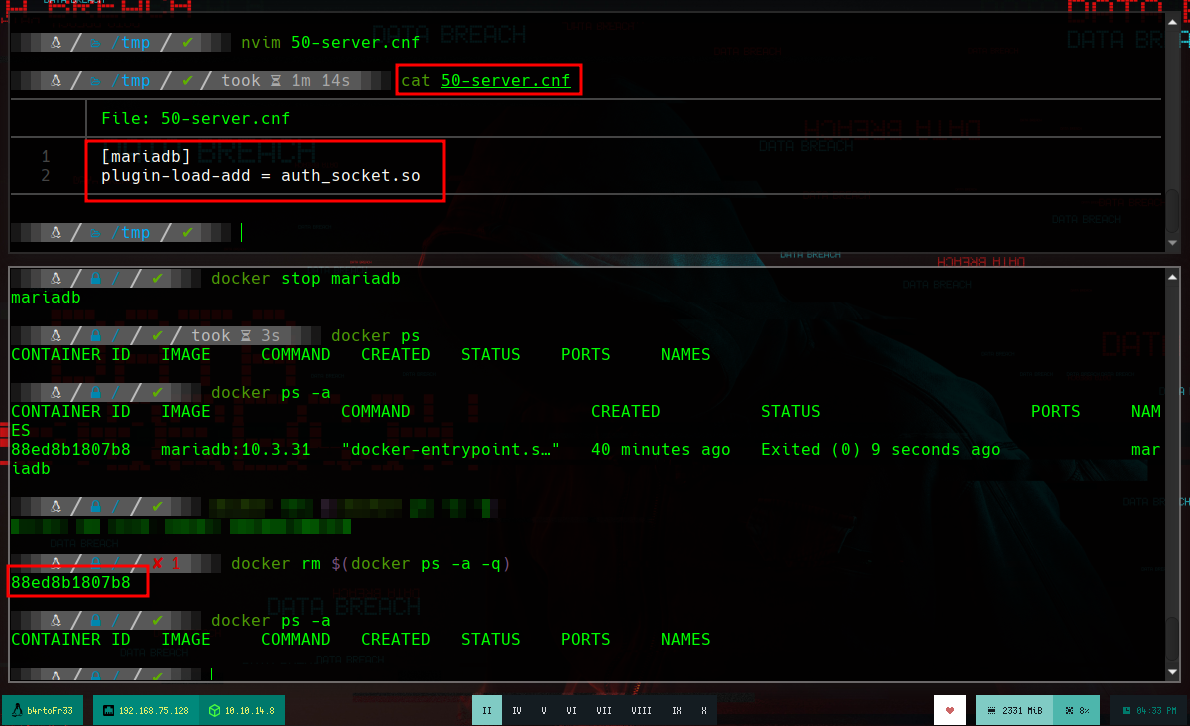Image resolution: width=1190 pixels, height=726 pixels.
Task: Click the STATUS header above "Exited (0)"
Action: coord(790,411)
